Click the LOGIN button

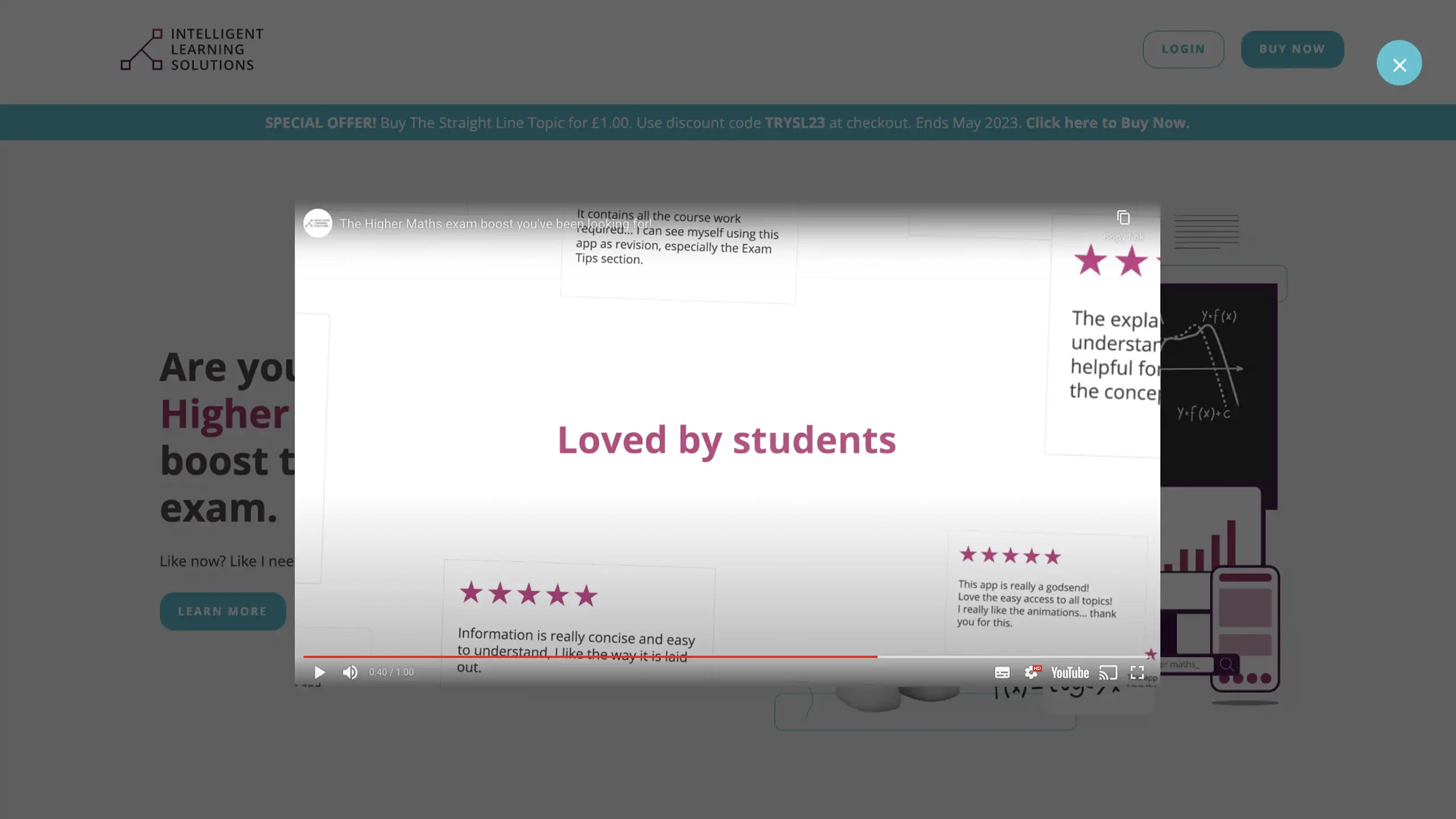point(1183,49)
